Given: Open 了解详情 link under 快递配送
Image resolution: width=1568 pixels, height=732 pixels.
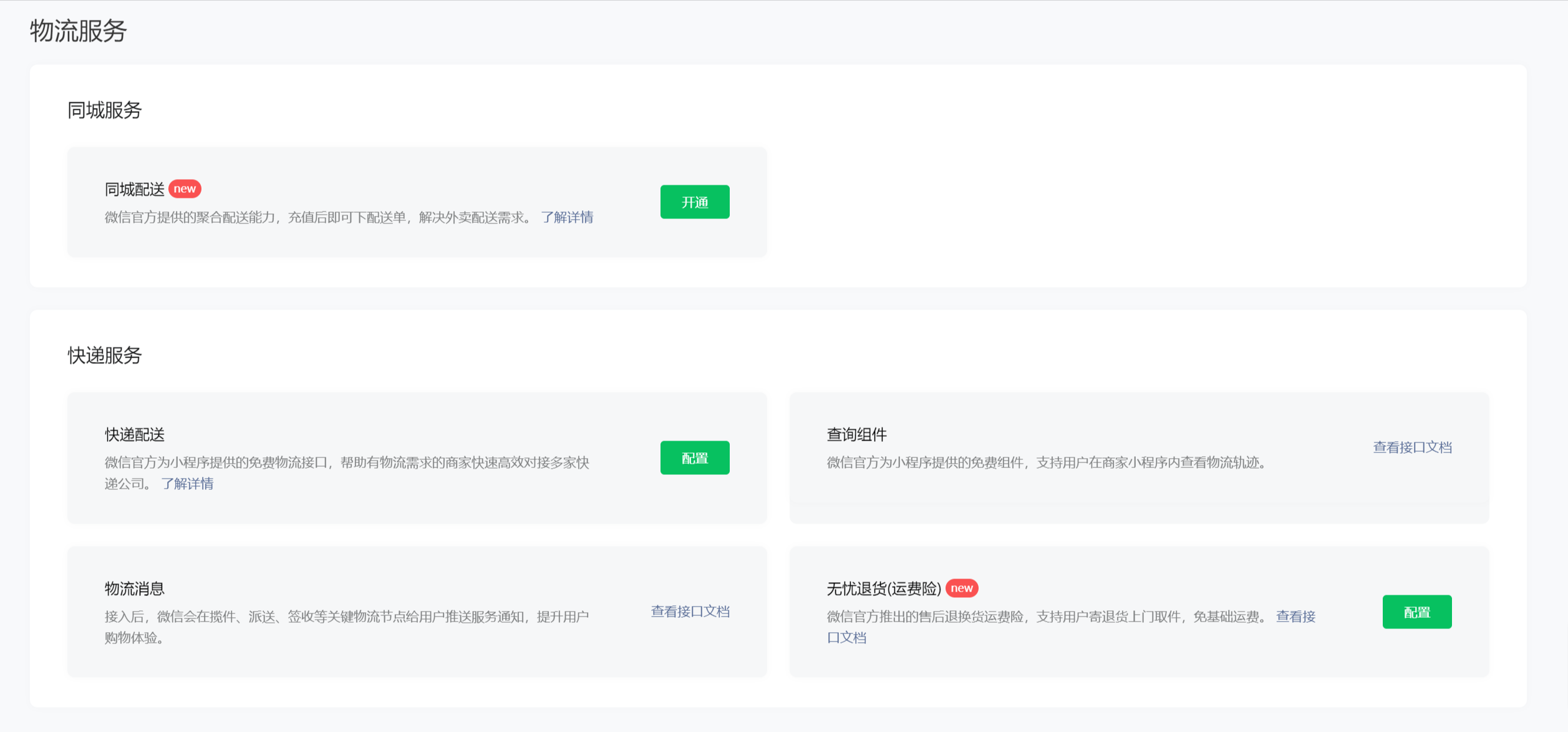Looking at the screenshot, I should click(x=187, y=484).
